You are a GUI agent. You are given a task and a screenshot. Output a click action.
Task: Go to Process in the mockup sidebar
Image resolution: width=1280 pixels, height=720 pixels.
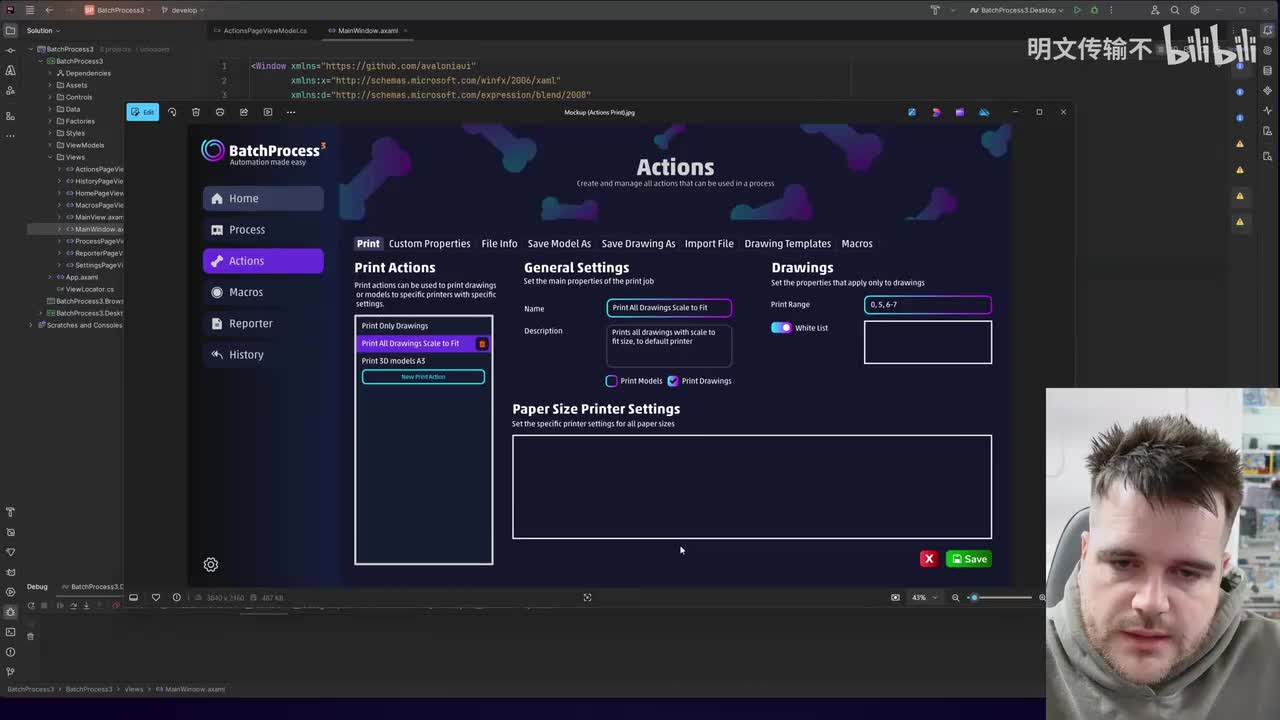(263, 229)
